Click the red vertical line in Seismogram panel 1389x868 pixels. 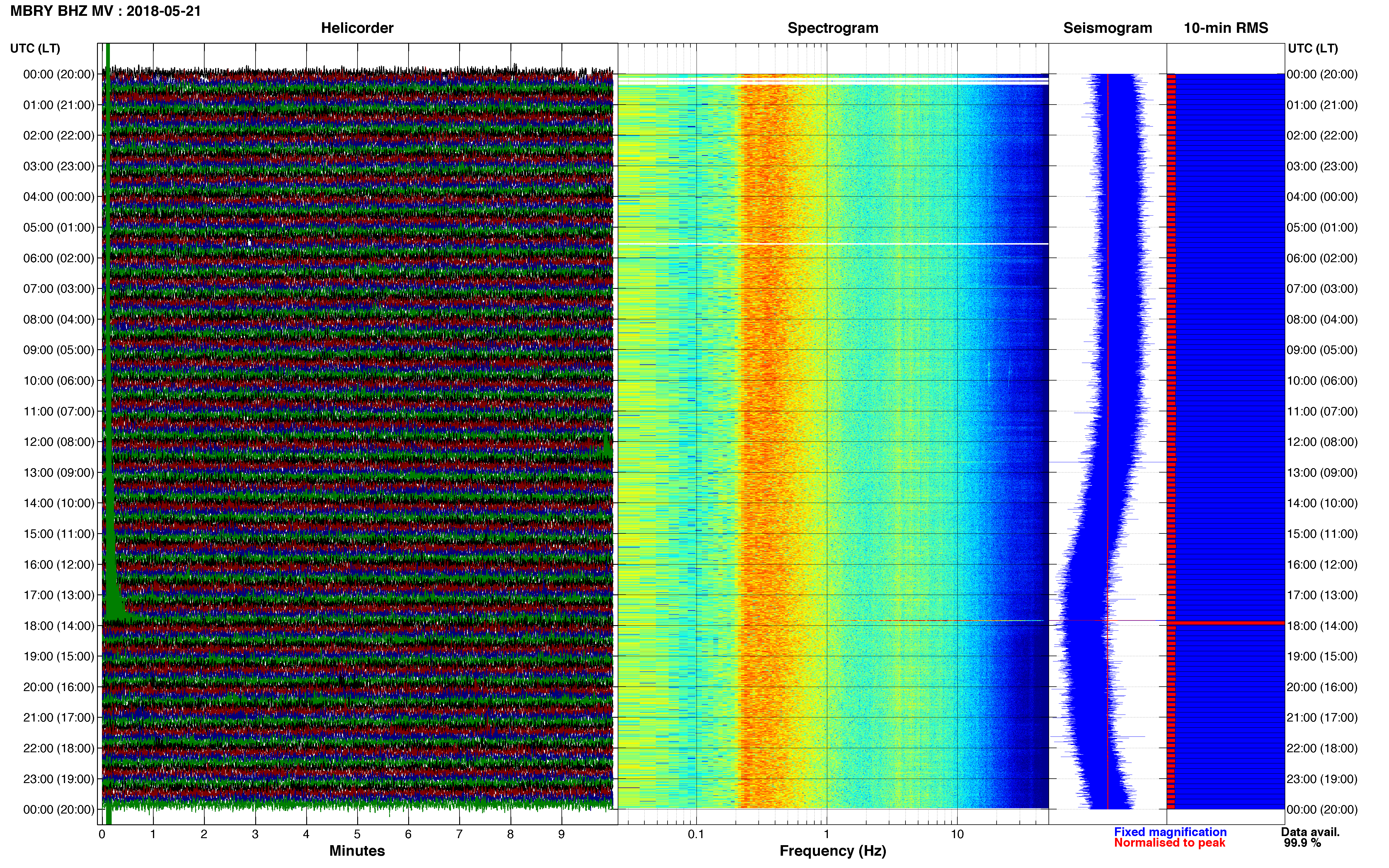(1108, 441)
